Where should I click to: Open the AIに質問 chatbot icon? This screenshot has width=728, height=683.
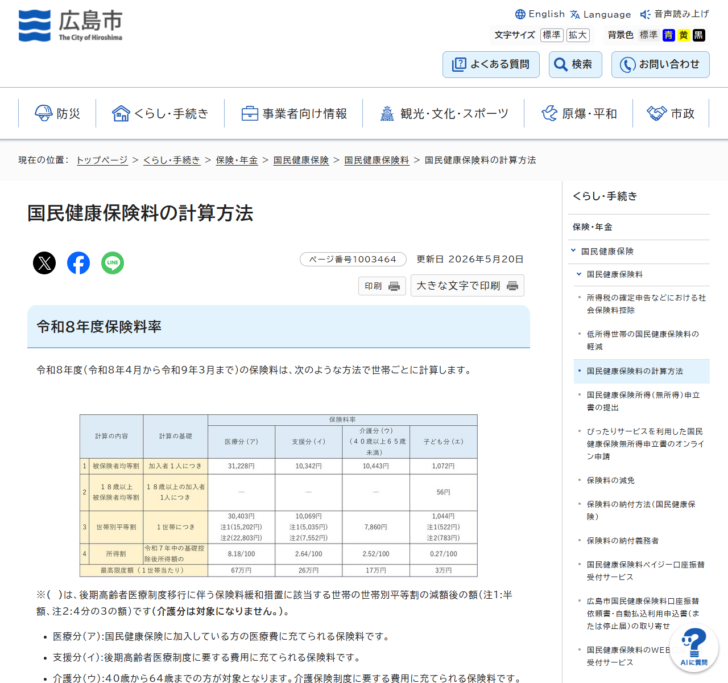tap(694, 647)
